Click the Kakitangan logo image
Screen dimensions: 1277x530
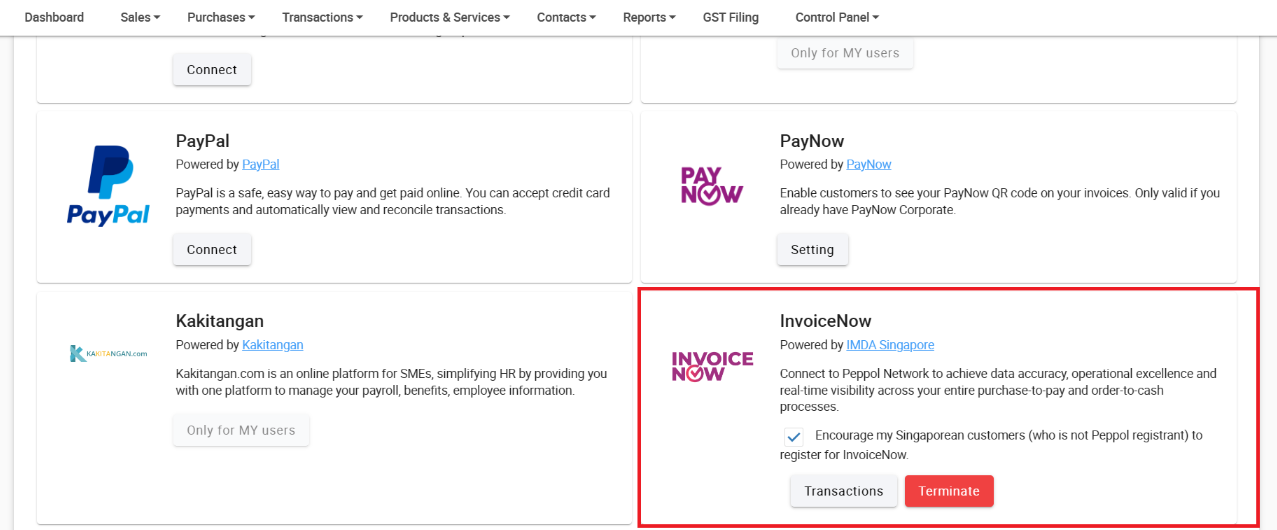pos(108,353)
